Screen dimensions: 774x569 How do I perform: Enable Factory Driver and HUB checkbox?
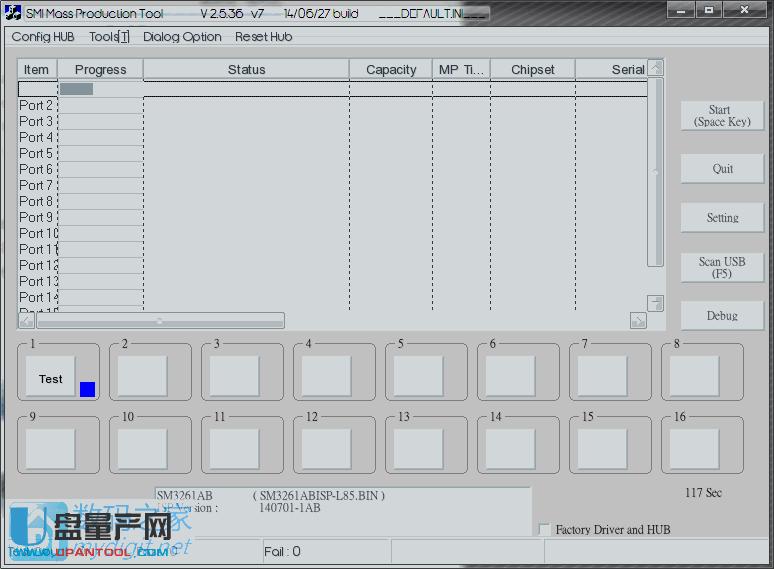(544, 529)
